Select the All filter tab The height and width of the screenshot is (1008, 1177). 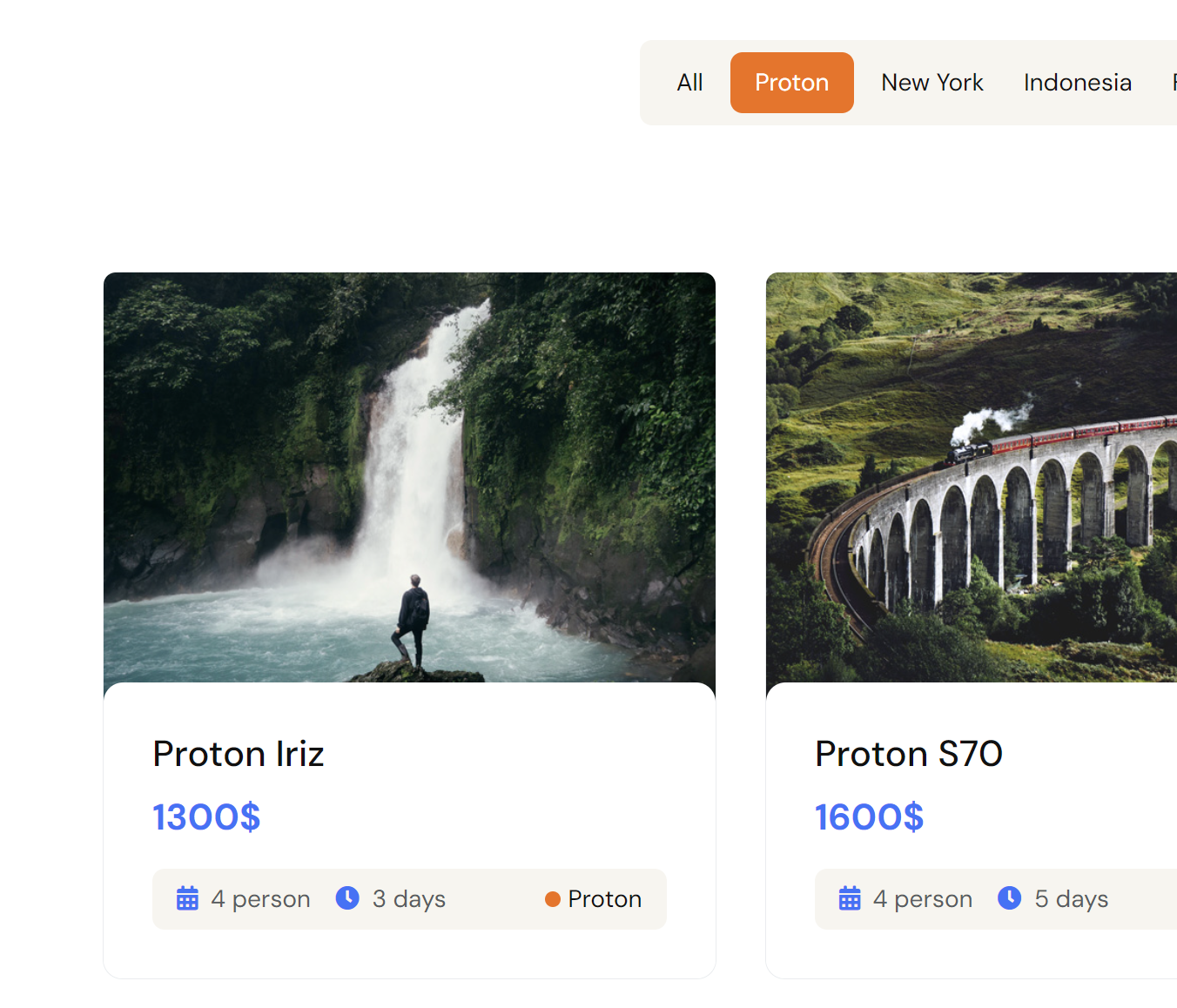click(x=689, y=83)
